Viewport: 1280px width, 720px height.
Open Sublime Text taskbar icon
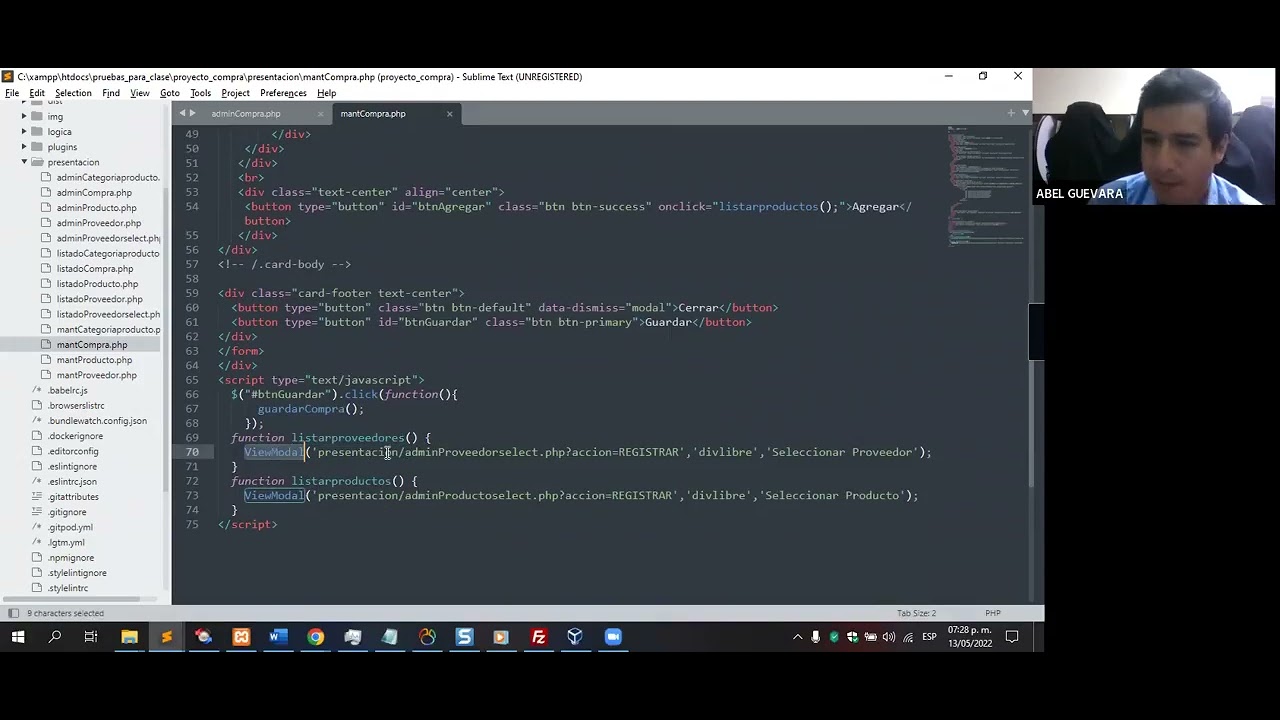(166, 637)
